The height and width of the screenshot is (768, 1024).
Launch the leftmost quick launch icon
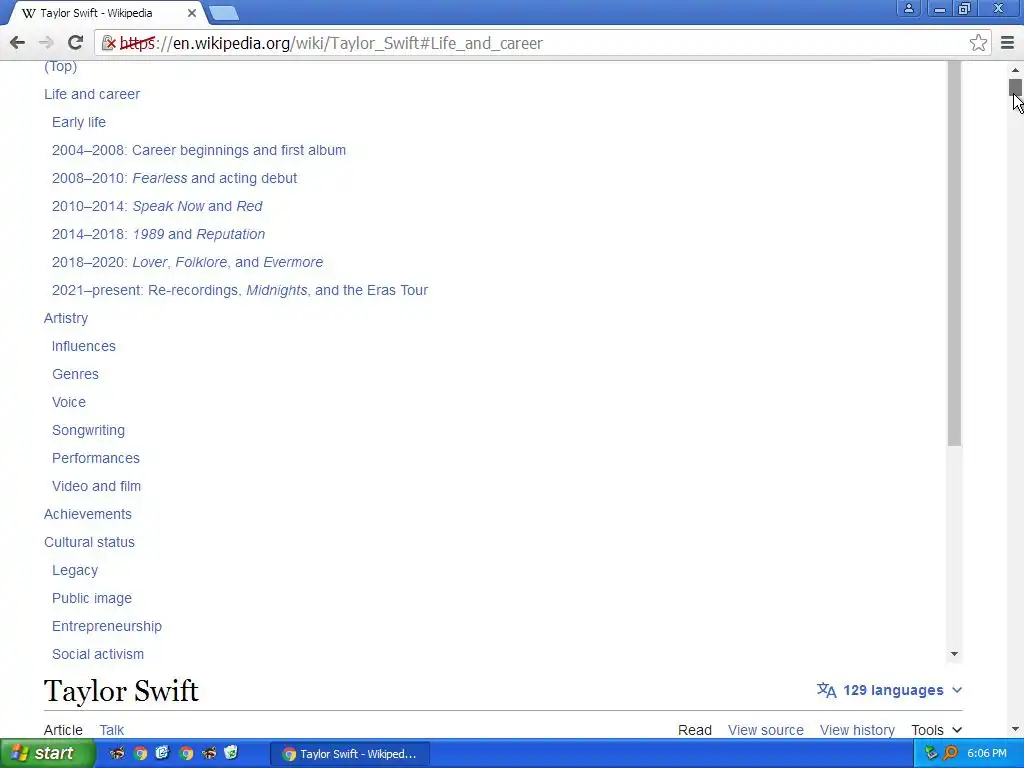coord(117,754)
